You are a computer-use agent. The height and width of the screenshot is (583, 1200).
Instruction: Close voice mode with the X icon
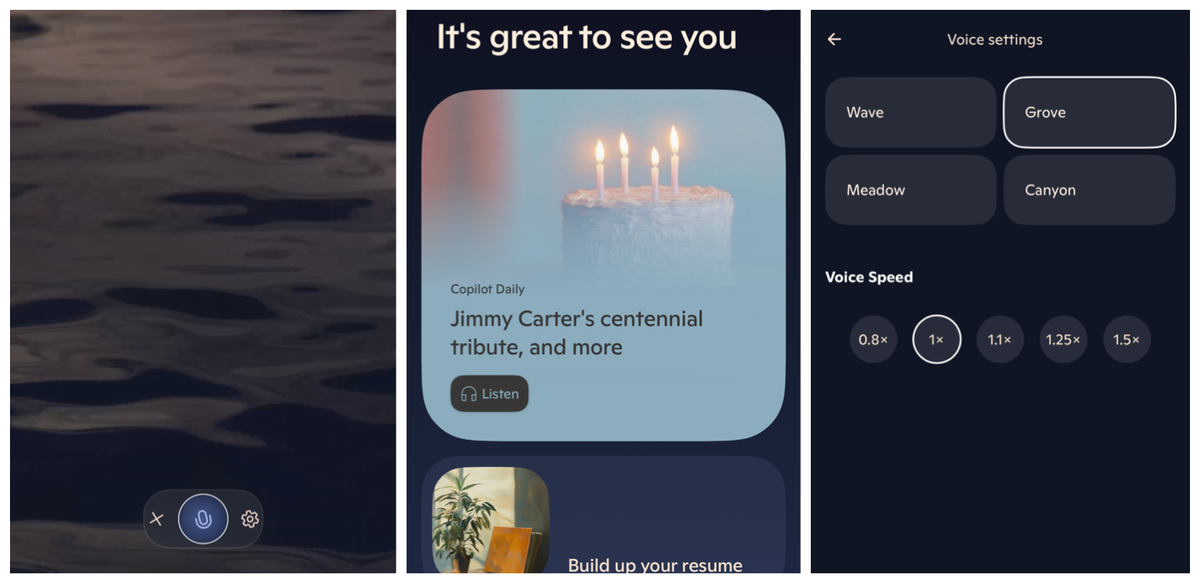pos(157,519)
